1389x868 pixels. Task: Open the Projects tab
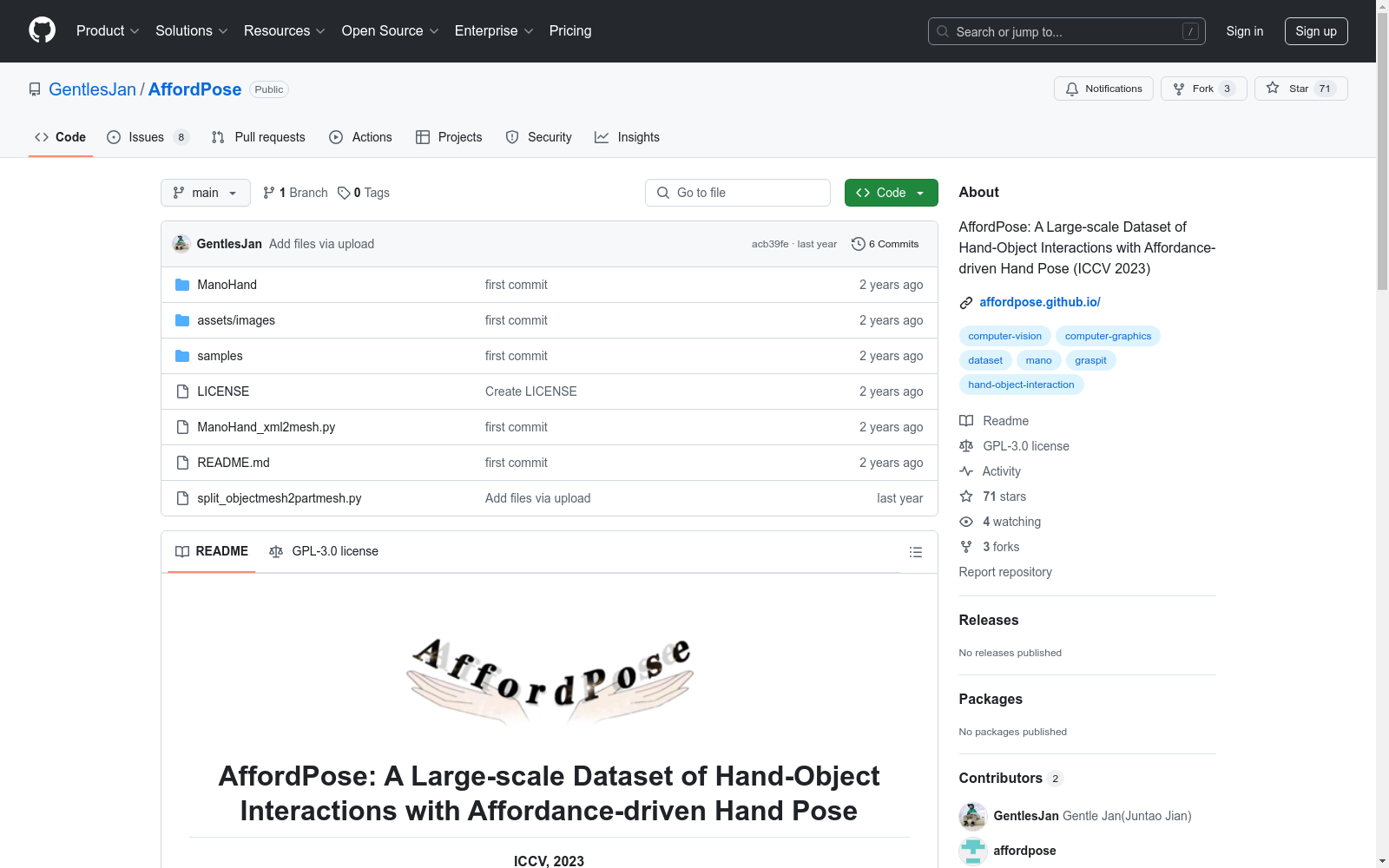pyautogui.click(x=449, y=137)
